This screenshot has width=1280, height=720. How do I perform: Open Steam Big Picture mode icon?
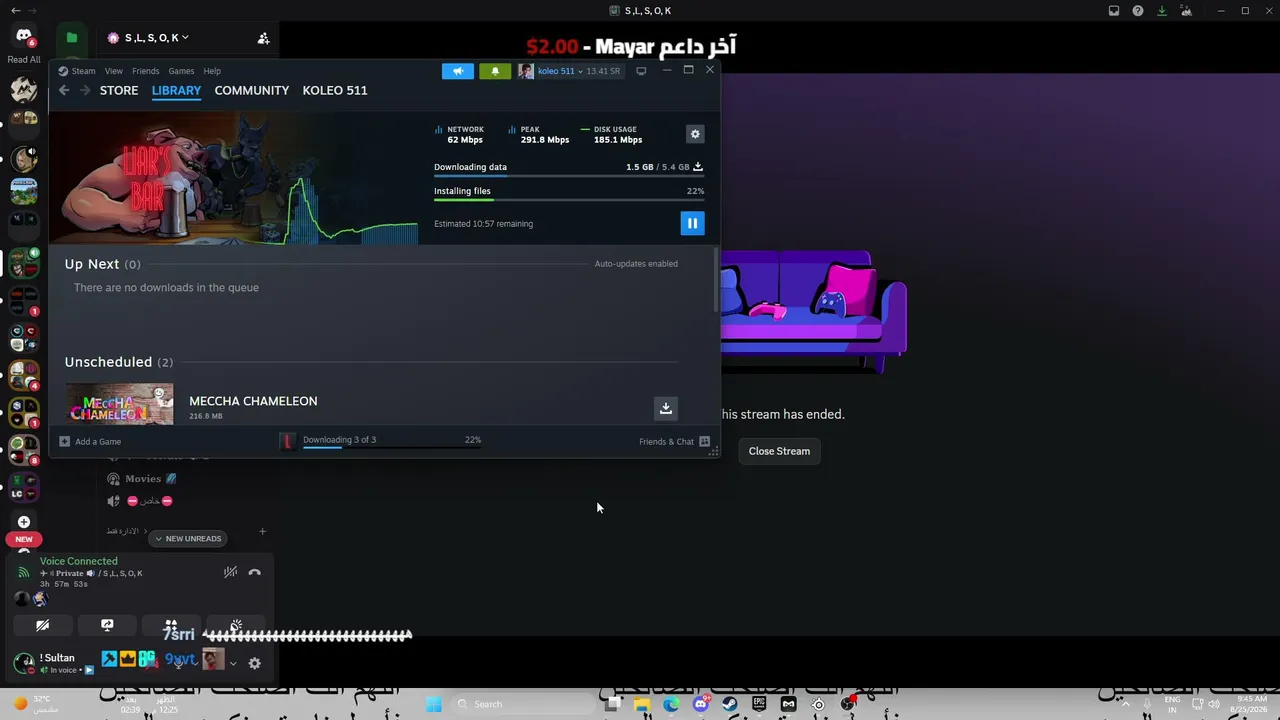(641, 71)
